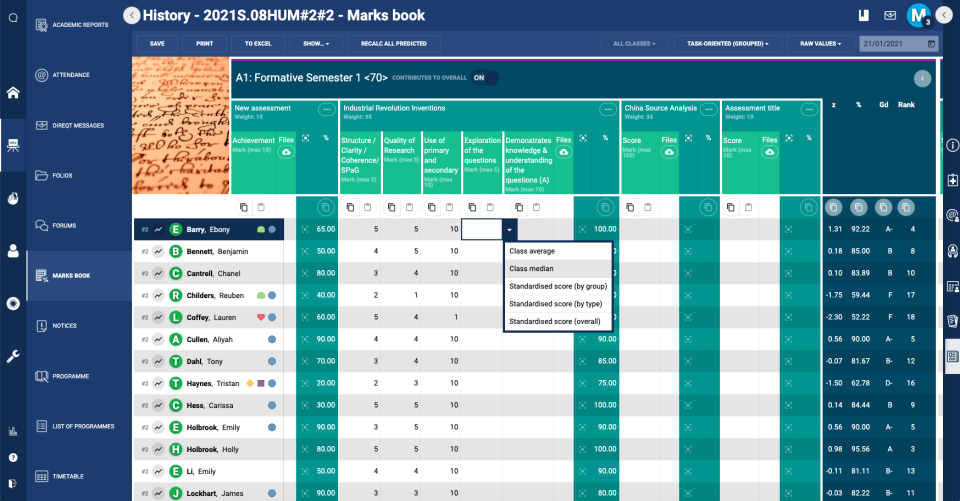Open the calendar icon in the date field

(x=931, y=43)
